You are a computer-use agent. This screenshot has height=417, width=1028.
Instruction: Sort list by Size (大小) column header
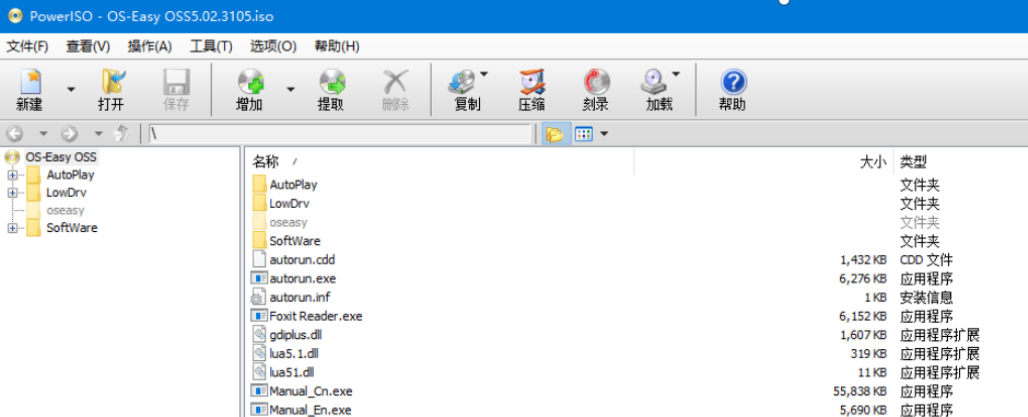click(872, 161)
